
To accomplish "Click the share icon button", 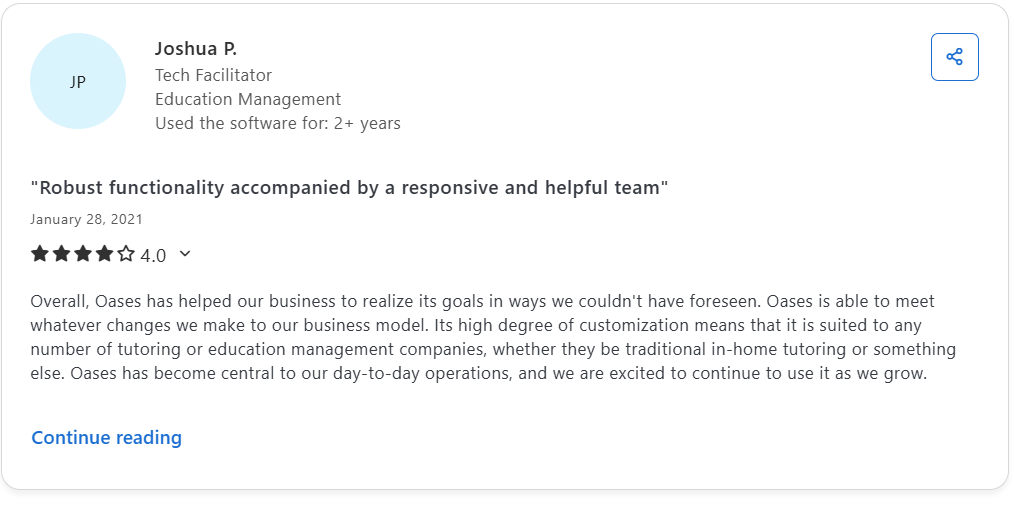I will click(954, 57).
